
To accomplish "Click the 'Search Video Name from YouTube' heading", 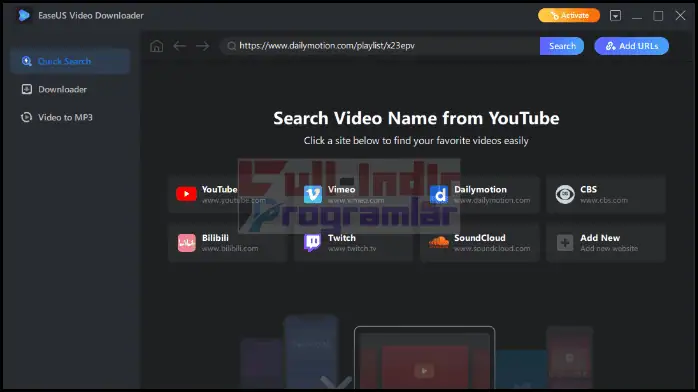I will coord(416,118).
